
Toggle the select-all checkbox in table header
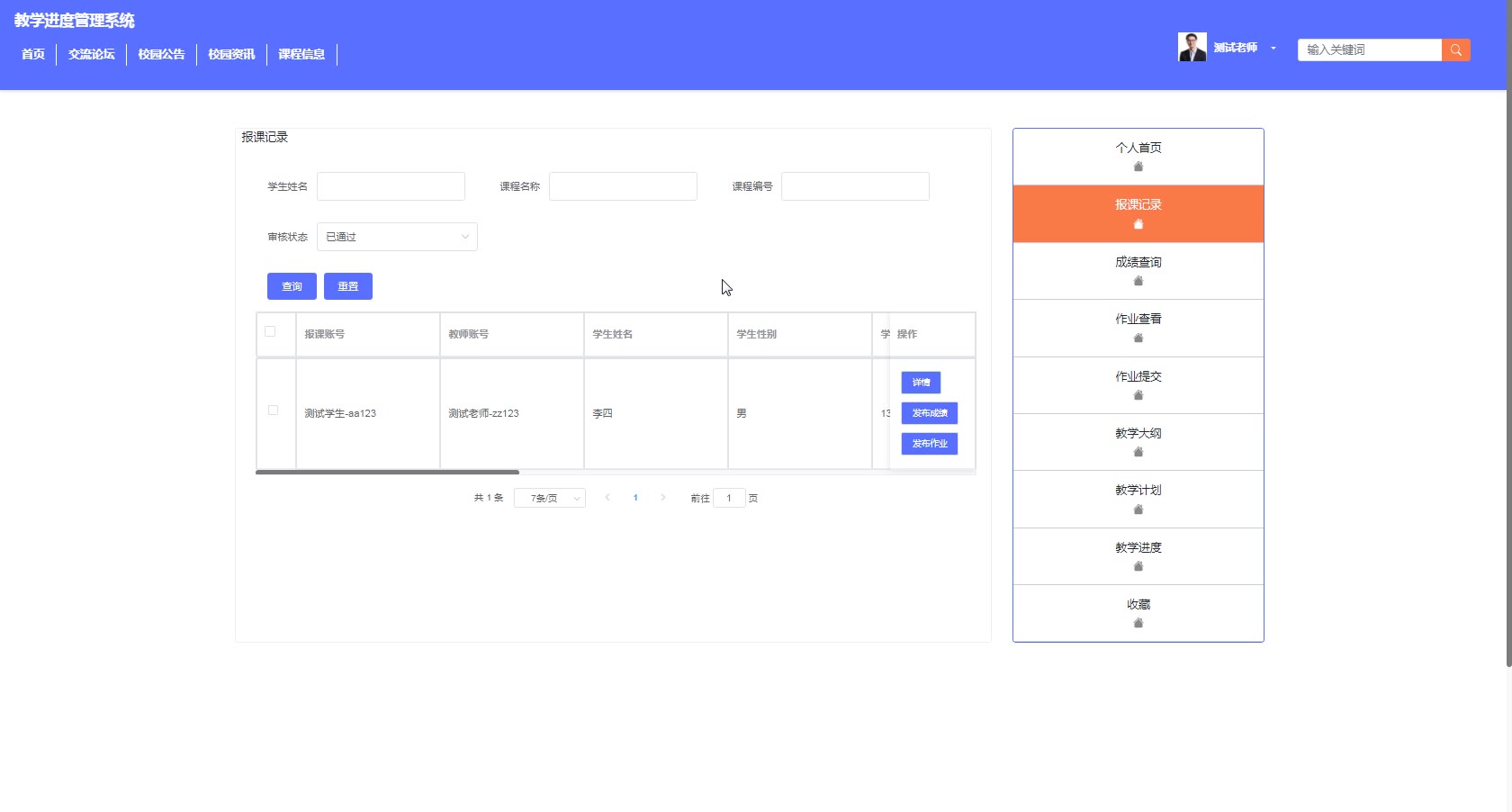click(x=270, y=331)
